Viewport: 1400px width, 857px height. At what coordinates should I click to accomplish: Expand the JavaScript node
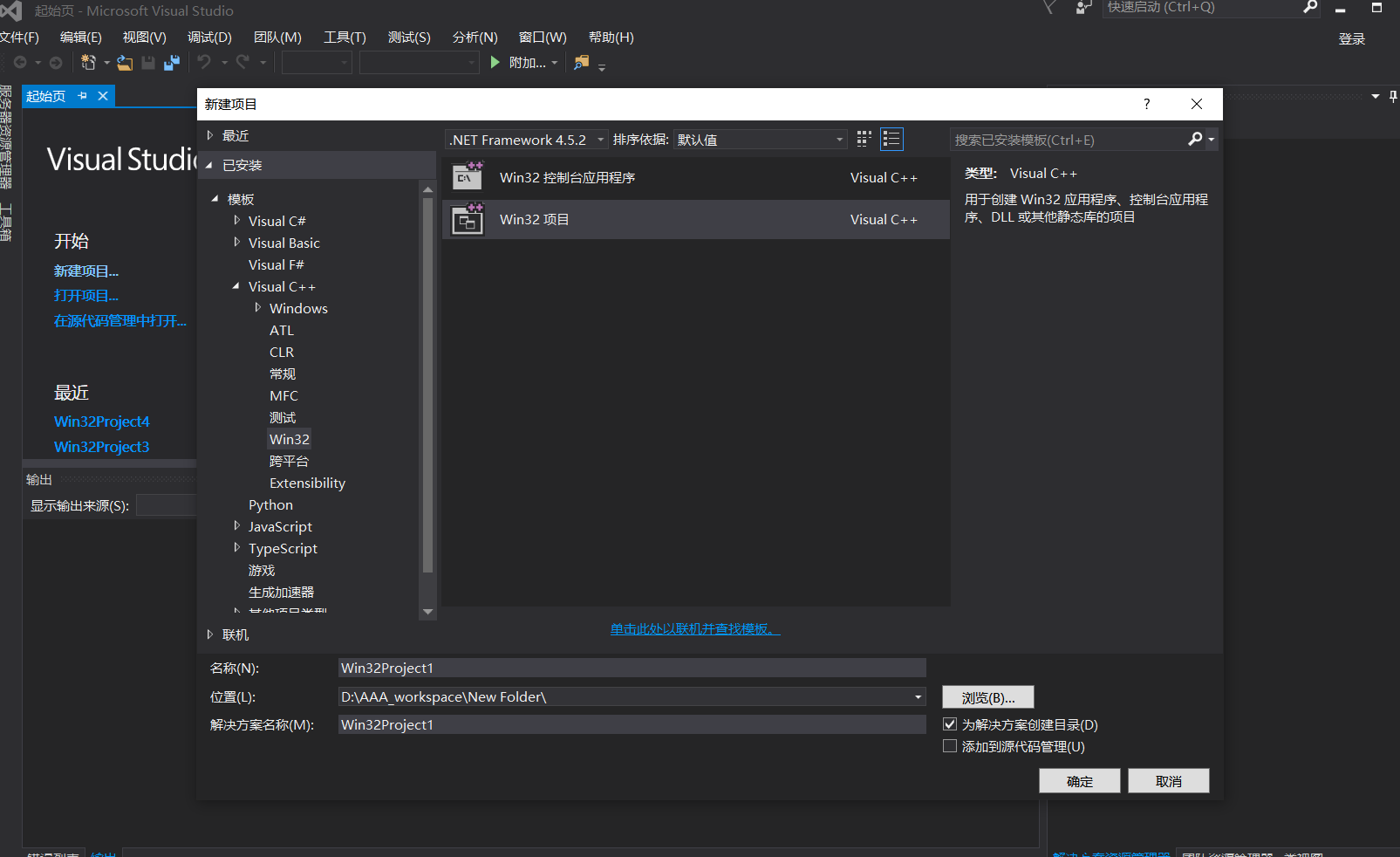pos(236,525)
